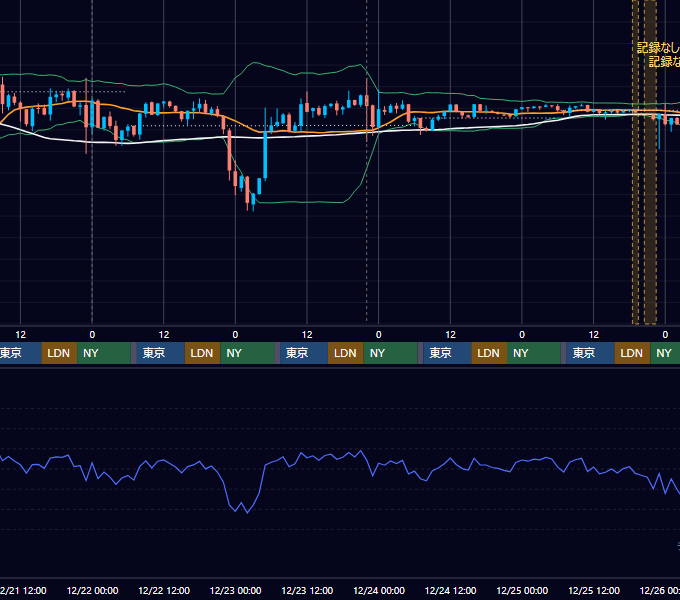Select the 東京 session block on 12/24
The height and width of the screenshot is (600, 680).
[x=447, y=353]
